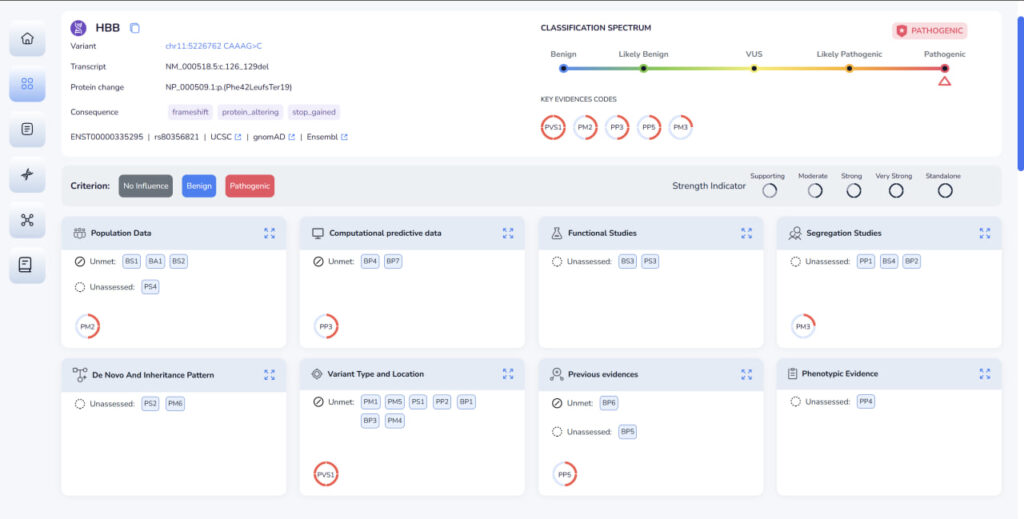Click the Likely Benign spectrum point
Viewport: 1024px width, 519px height.
pyautogui.click(x=643, y=69)
